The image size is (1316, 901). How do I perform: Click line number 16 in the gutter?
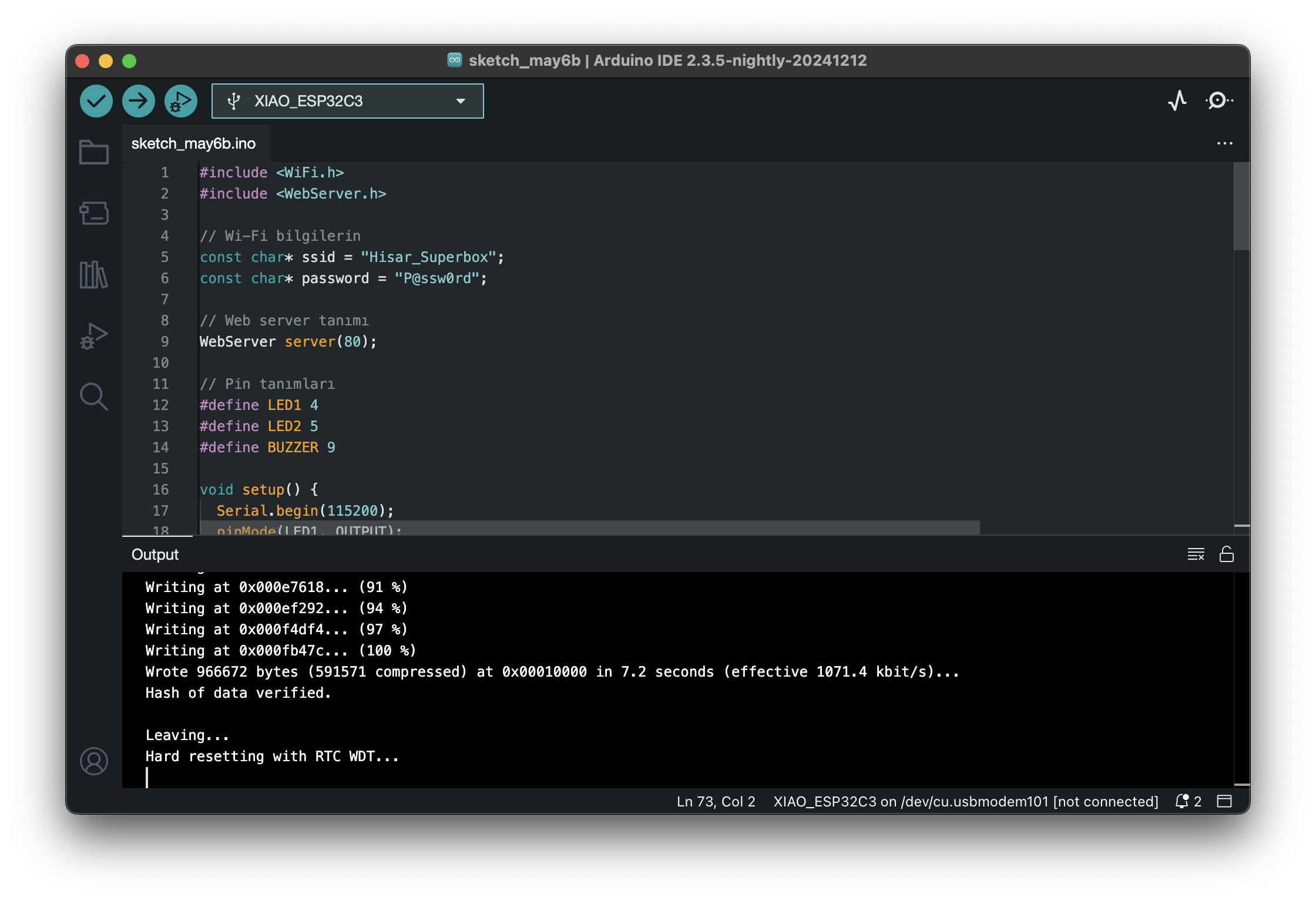point(160,489)
